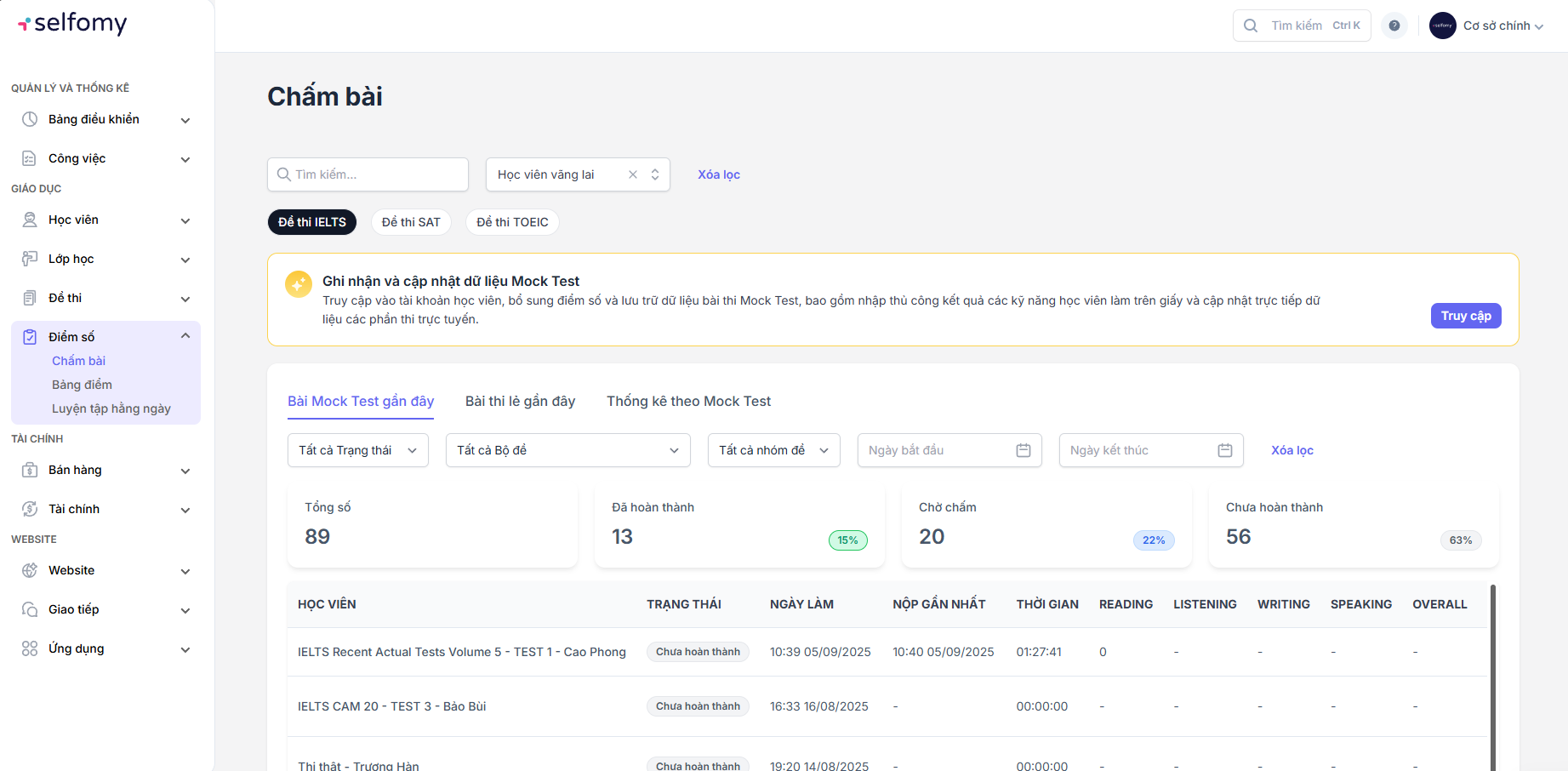Open the Tất cả Trạng thái dropdown
This screenshot has height=771, width=1568.
tap(357, 450)
